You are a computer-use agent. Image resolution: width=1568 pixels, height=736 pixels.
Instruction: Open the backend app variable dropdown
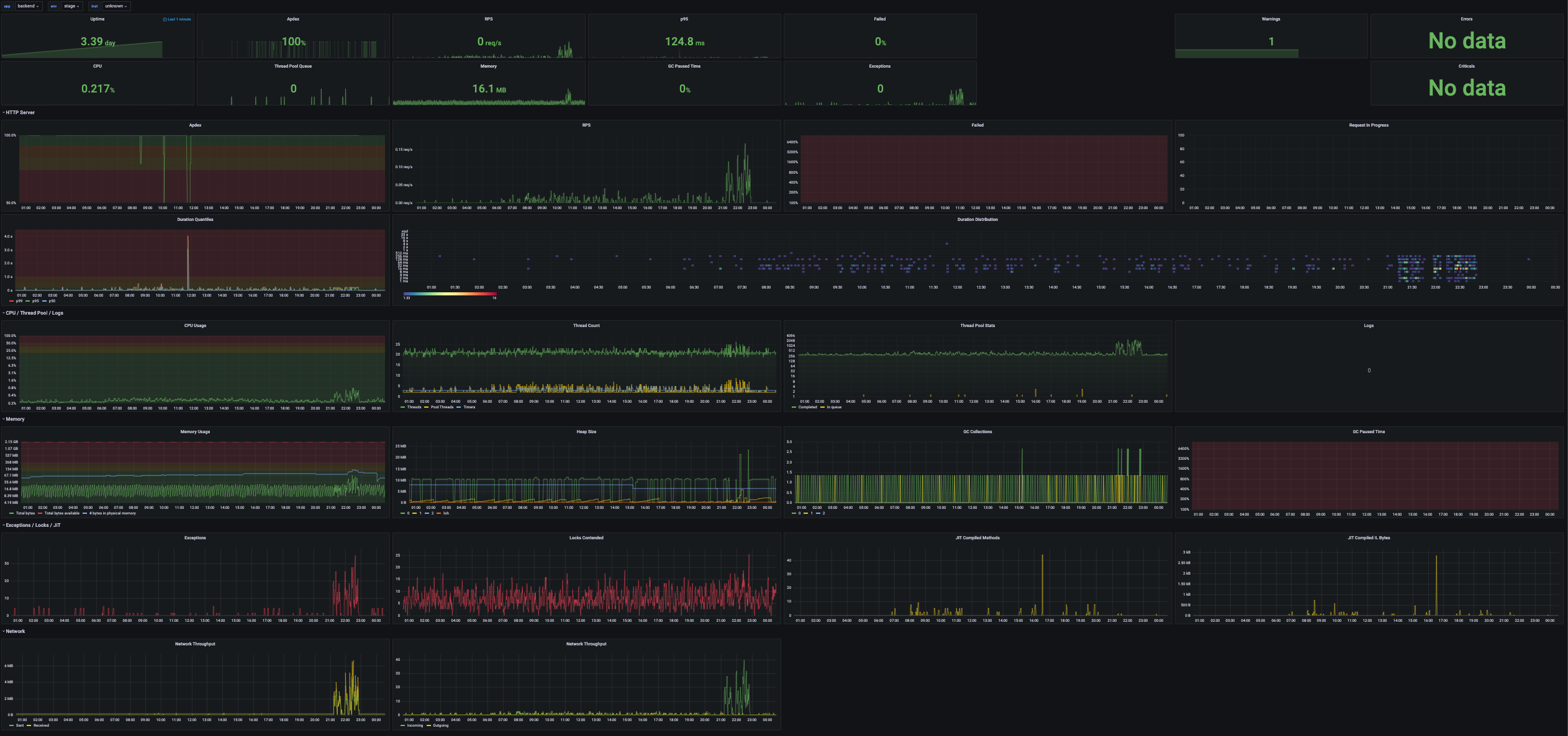point(28,6)
